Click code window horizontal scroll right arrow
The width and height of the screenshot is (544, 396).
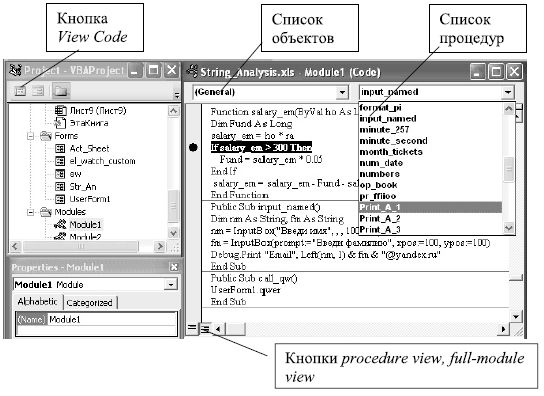503,329
